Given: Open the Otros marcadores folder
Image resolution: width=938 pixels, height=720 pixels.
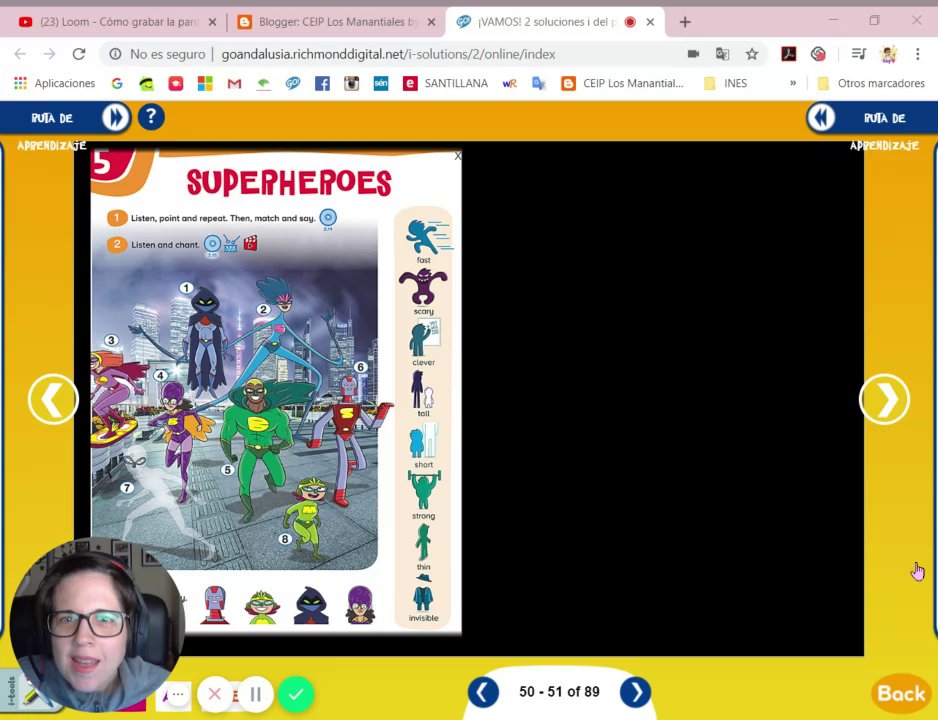Looking at the screenshot, I should coord(872,83).
